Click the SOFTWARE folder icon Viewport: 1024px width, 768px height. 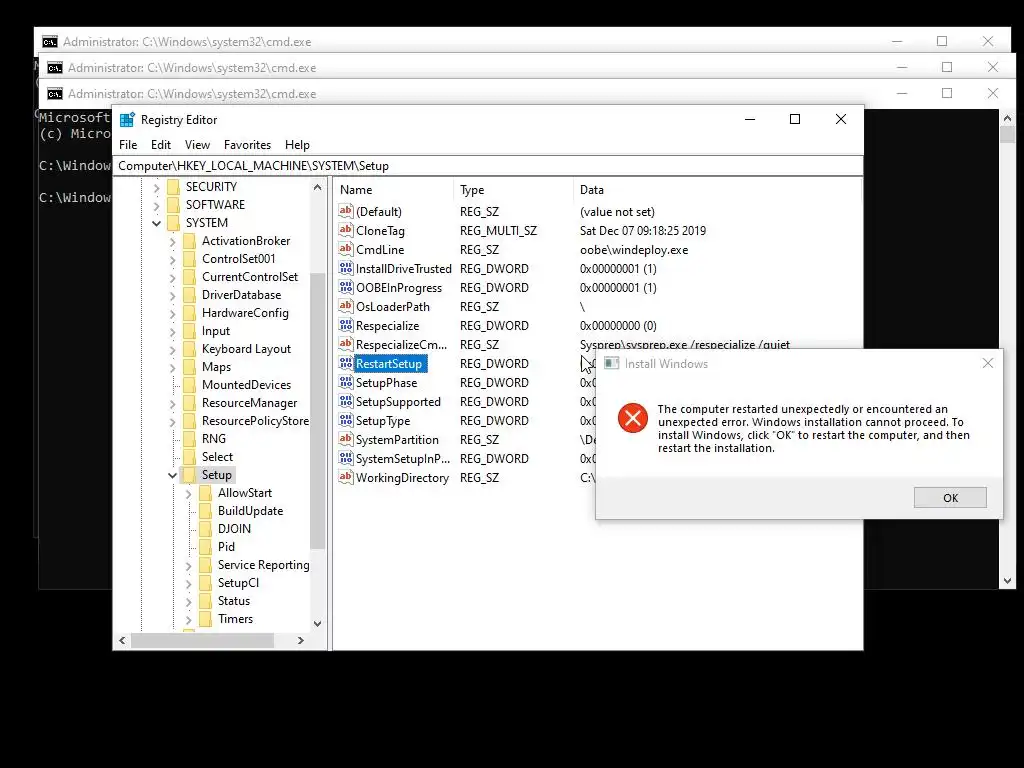173,204
